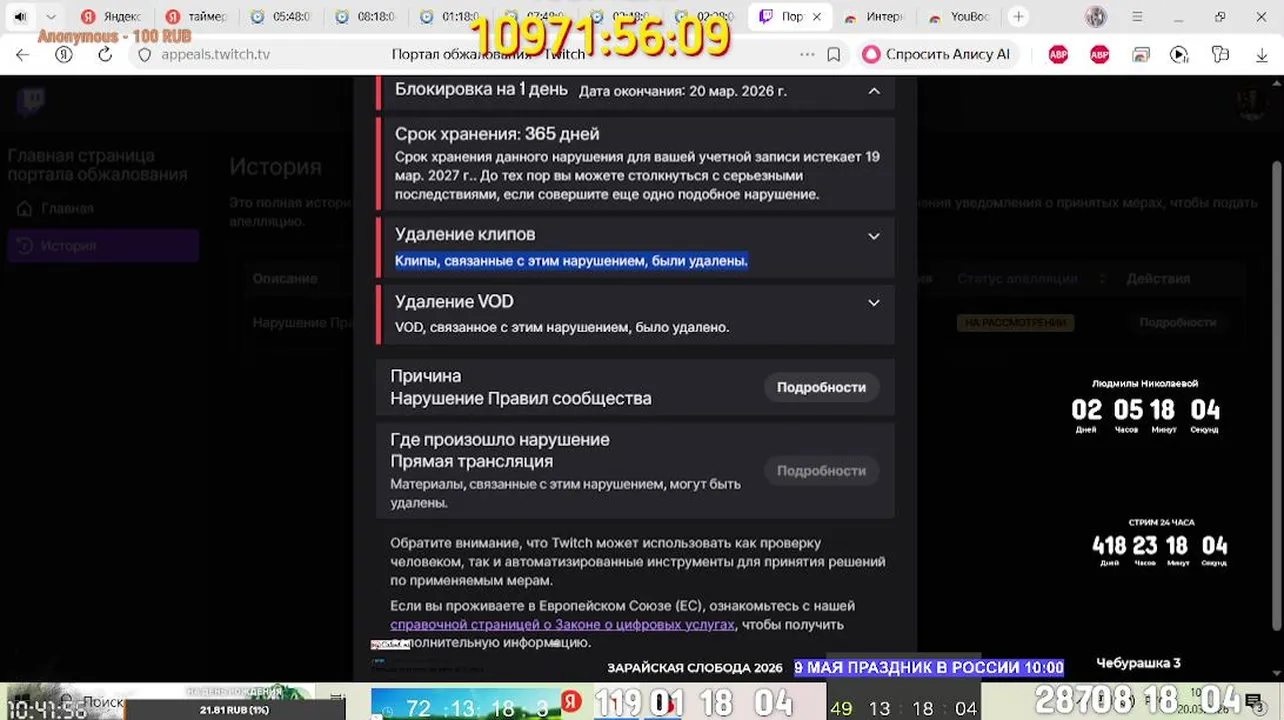
Task: Open the Yandex home button beside refresh
Action: (x=64, y=55)
